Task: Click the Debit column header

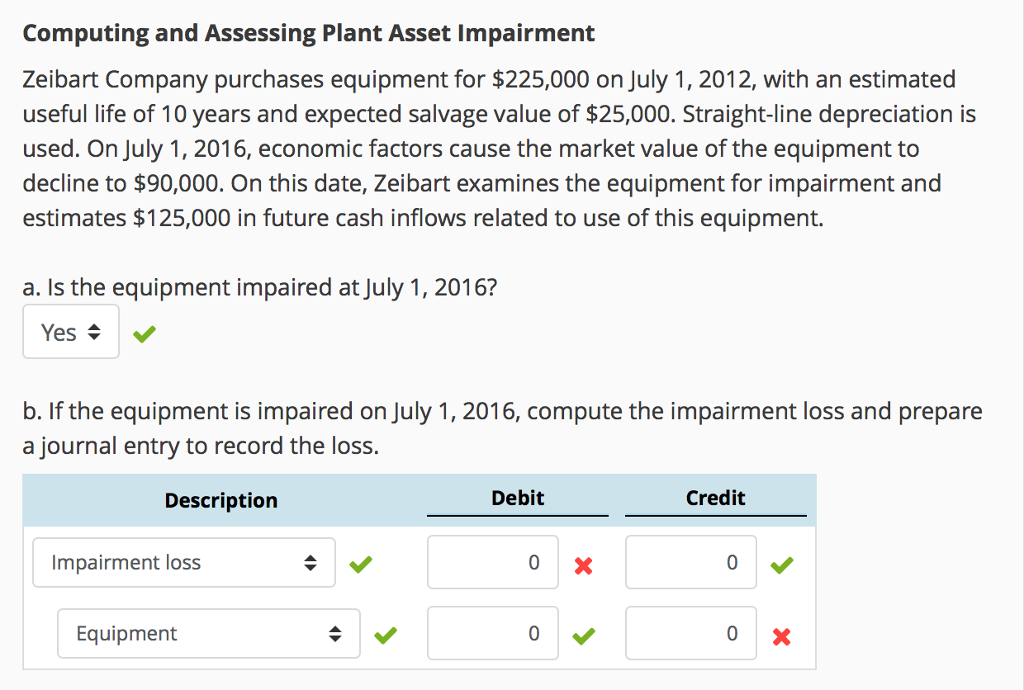Action: pos(517,498)
